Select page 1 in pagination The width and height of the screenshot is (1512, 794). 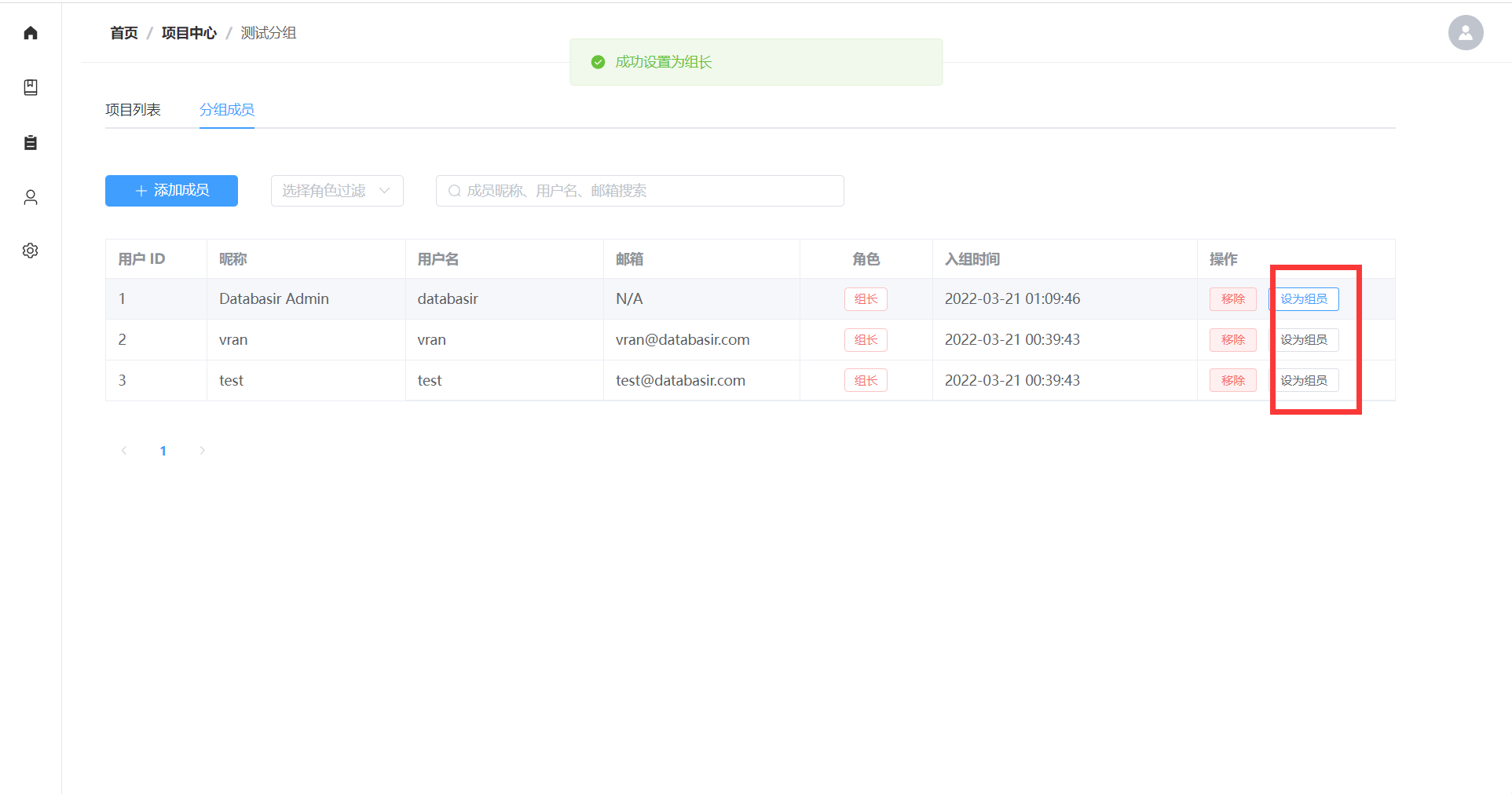pos(163,451)
